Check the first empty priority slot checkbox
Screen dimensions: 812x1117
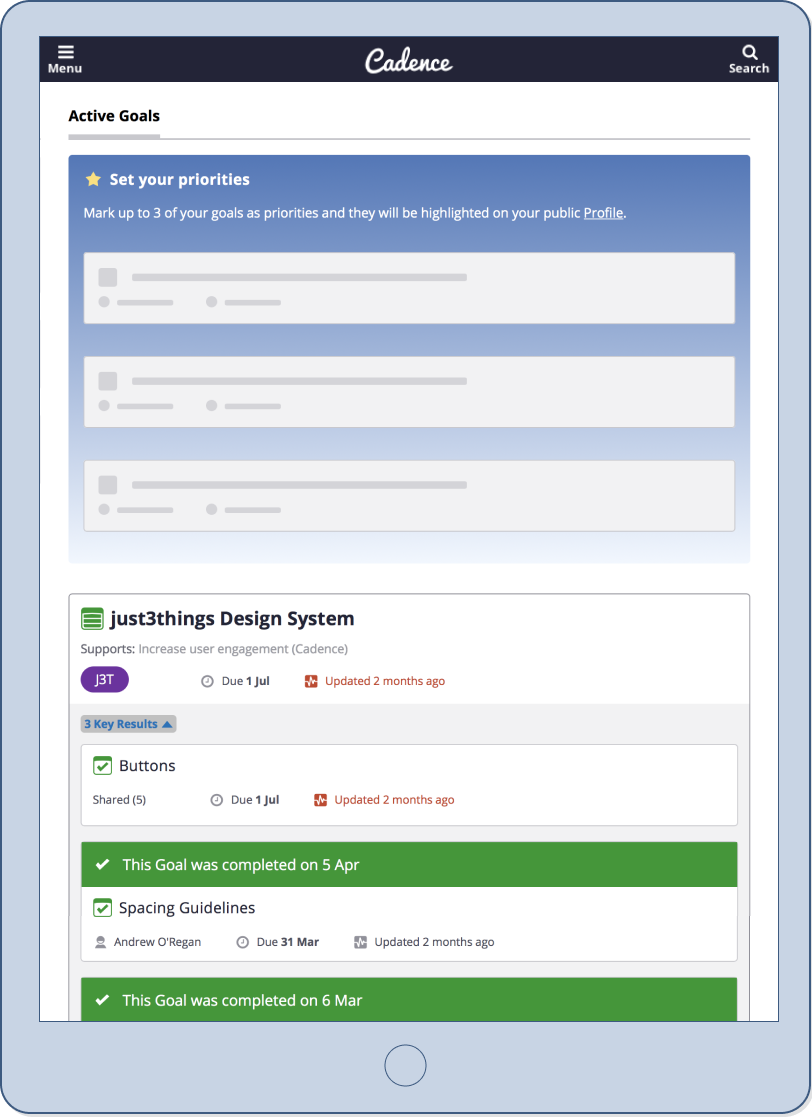point(107,277)
